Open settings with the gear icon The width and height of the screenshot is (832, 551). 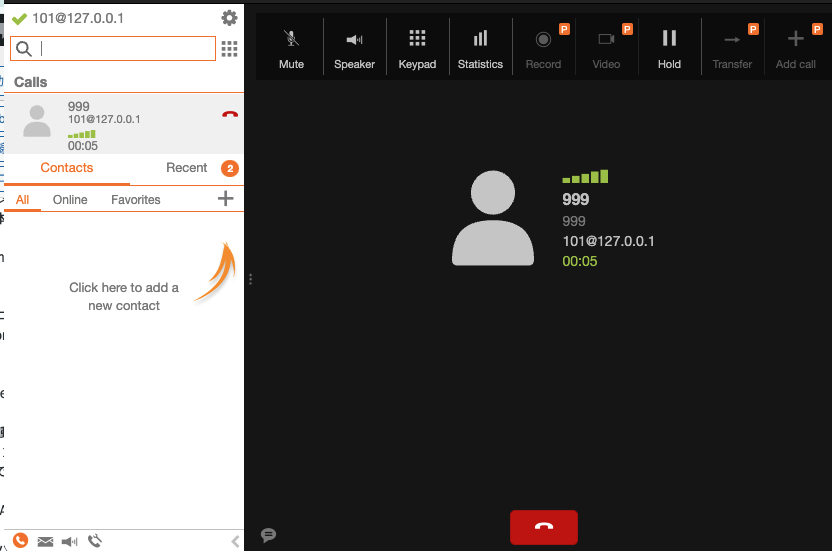229,18
